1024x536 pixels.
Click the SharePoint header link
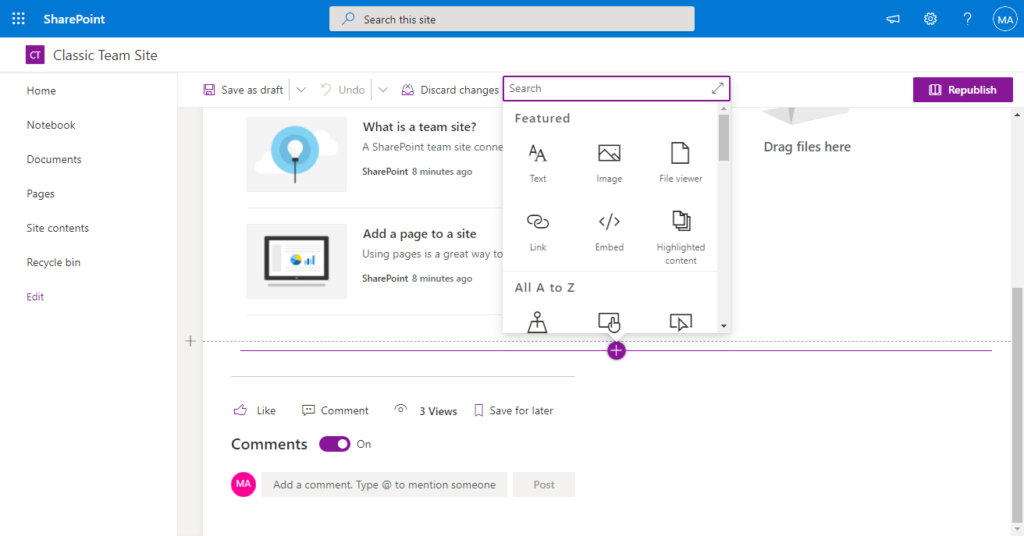74,19
